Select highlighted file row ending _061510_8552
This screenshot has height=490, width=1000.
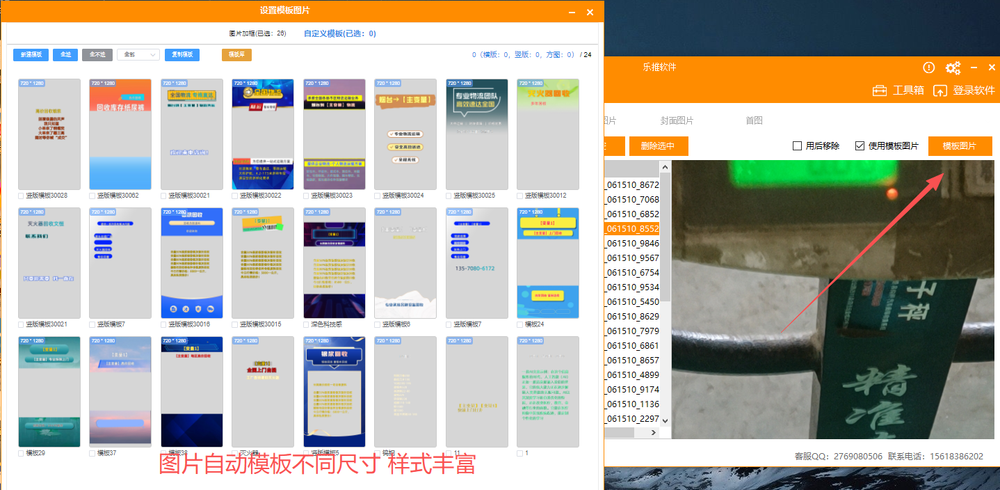[631, 228]
